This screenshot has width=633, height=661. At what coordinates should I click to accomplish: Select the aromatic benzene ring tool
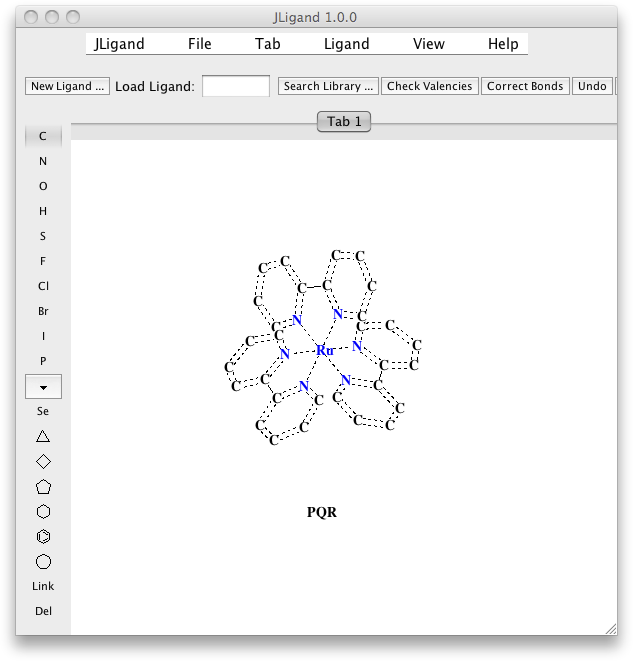[x=43, y=537]
